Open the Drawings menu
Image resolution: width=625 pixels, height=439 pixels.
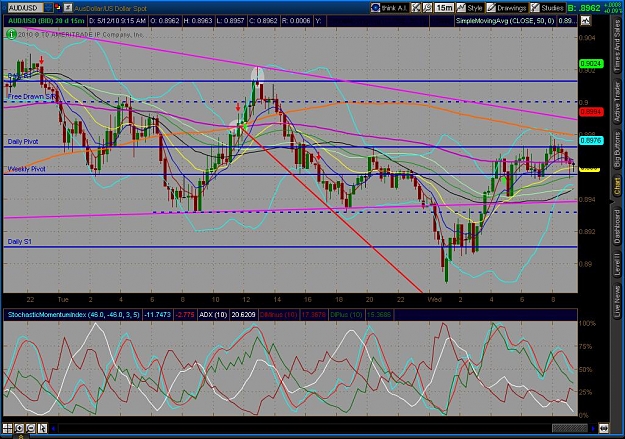(x=507, y=8)
